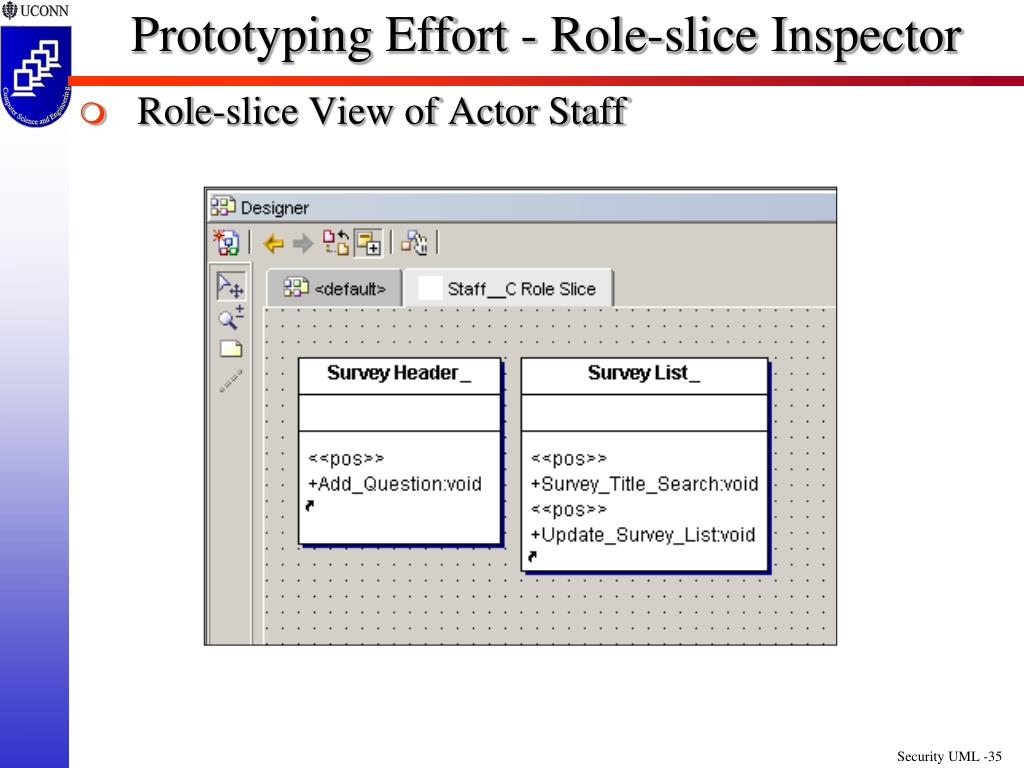This screenshot has width=1024, height=768.
Task: Click the hierarchy layout toolbar icon
Action: [x=336, y=242]
